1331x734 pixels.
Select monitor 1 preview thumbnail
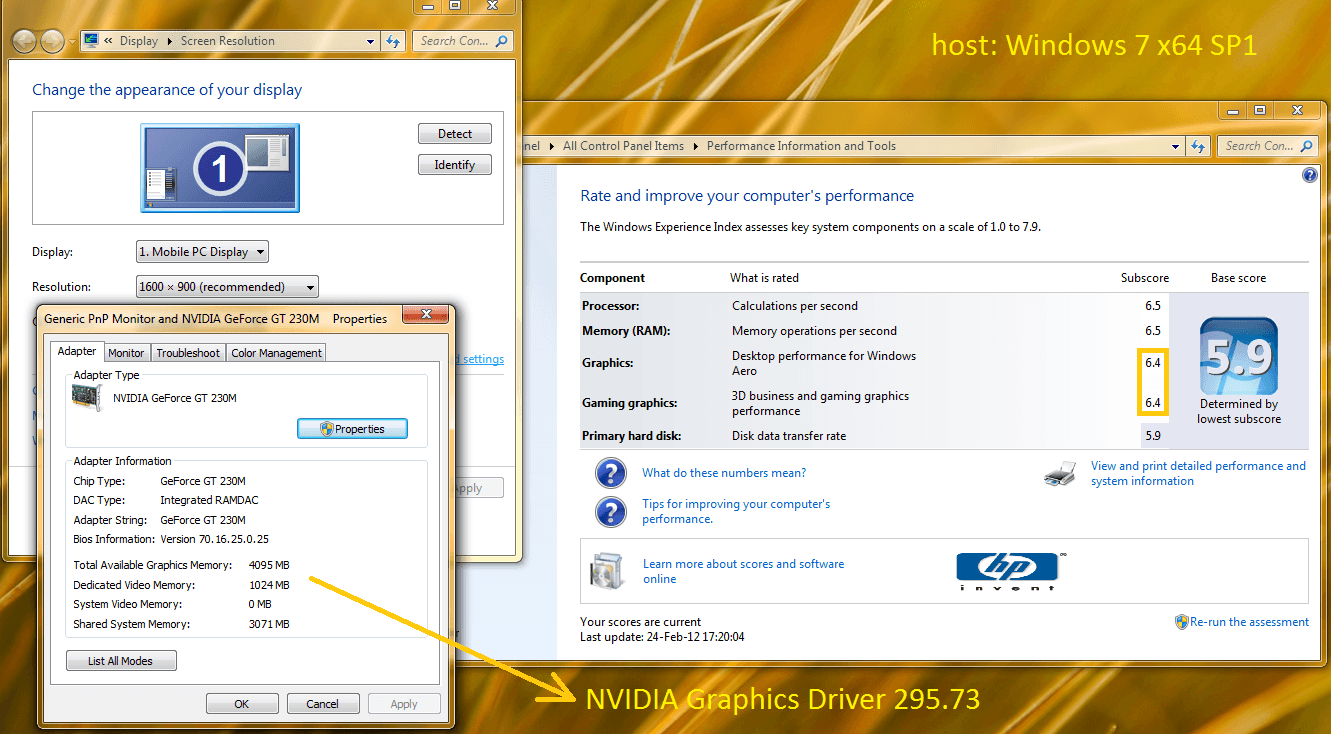click(x=220, y=168)
